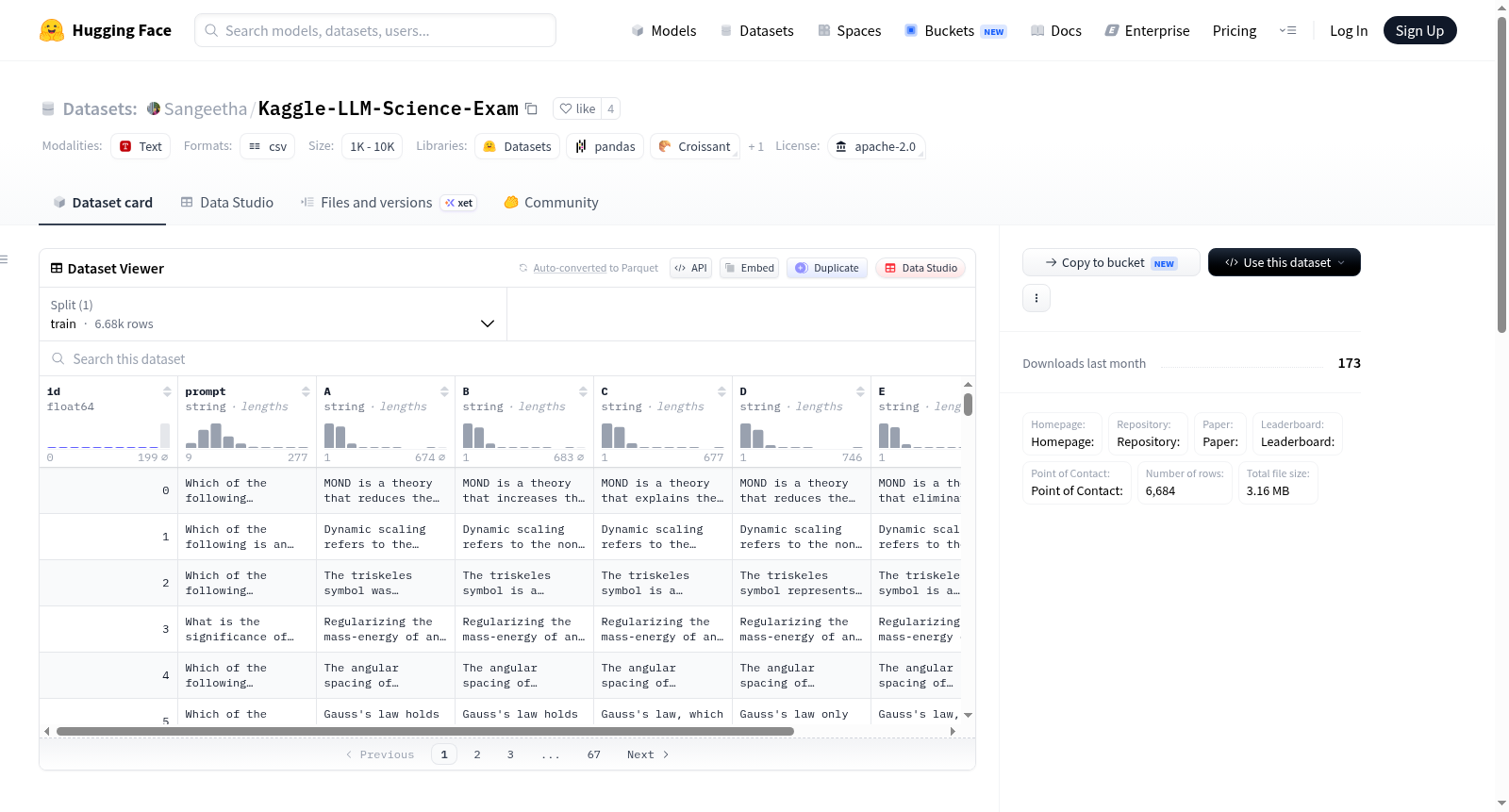Click the prompt lengths histogram
This screenshot has height=812, width=1509.
click(x=247, y=435)
